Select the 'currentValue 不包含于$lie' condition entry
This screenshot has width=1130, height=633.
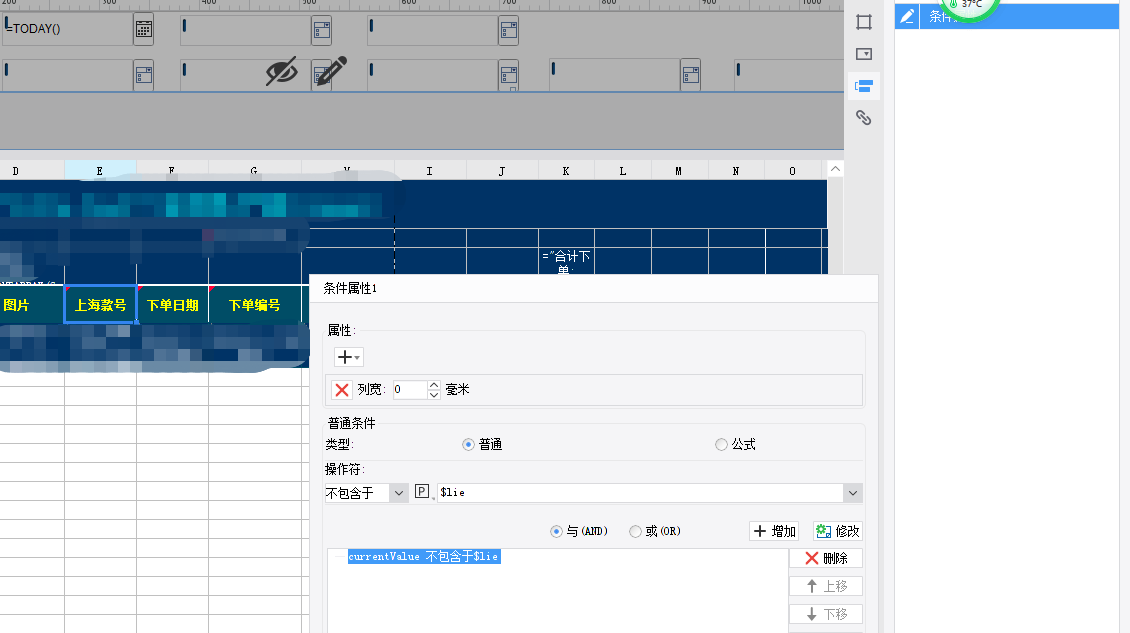pyautogui.click(x=424, y=557)
